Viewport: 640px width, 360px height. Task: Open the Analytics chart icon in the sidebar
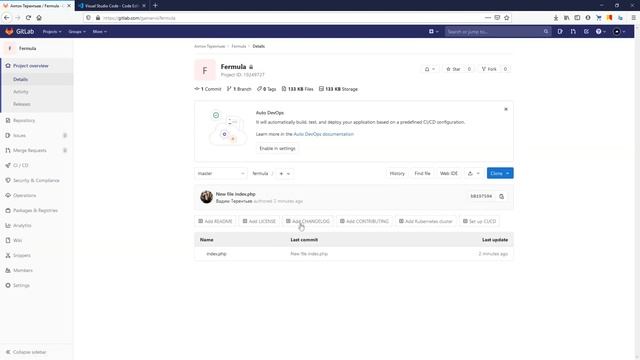[x=8, y=225]
